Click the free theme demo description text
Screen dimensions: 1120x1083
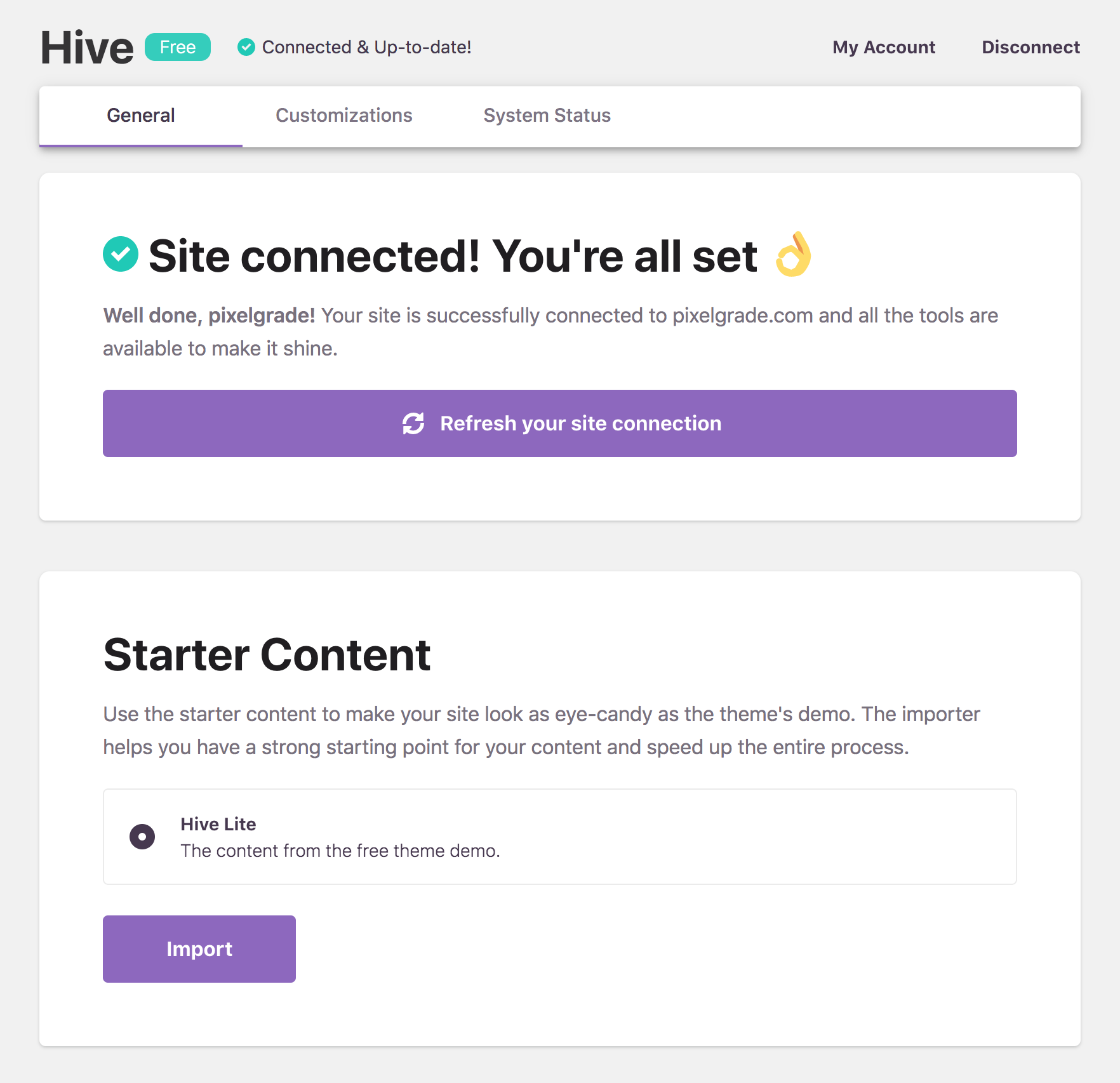pos(340,851)
